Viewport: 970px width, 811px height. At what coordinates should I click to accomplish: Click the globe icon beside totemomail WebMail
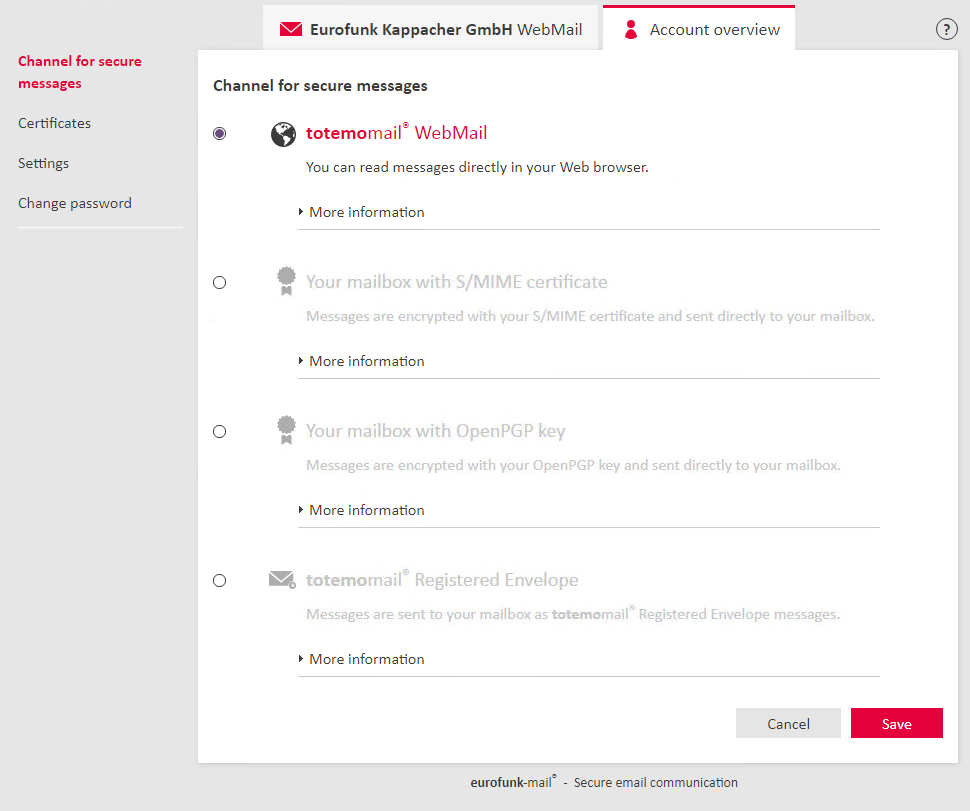(283, 134)
